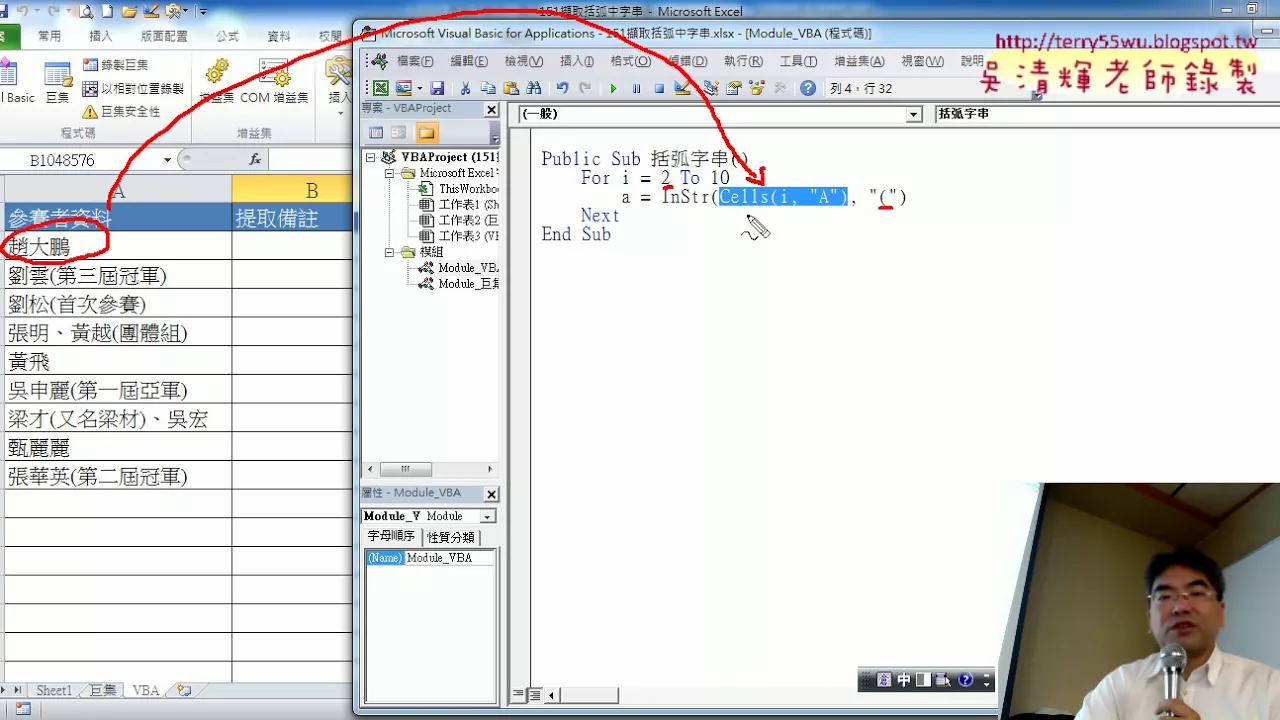The image size is (1280, 720).
Task: Click 巨集安全性 macro security in Excel ribbon
Action: click(122, 111)
